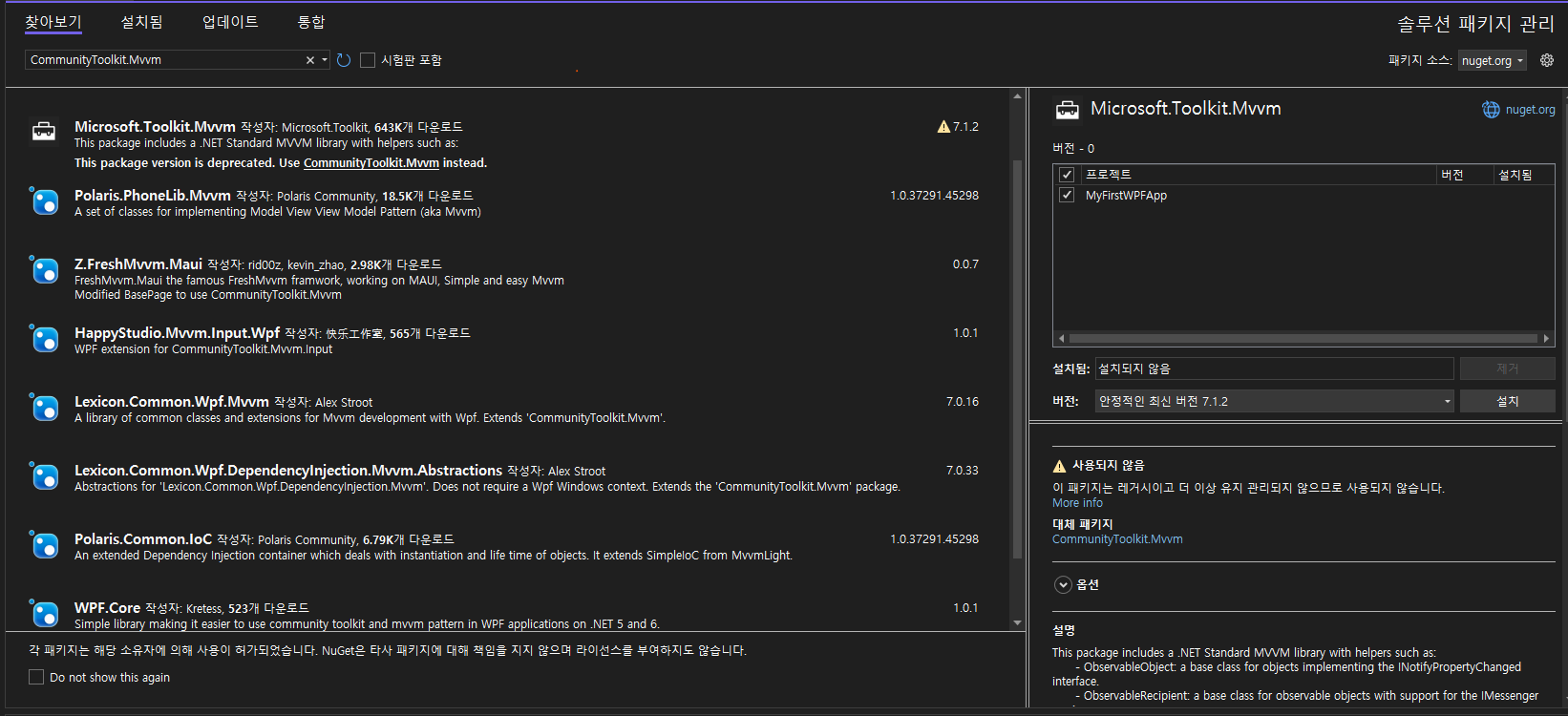Viewport: 1568px width, 716px height.
Task: Open the nuget.org link in detail header
Action: (x=1530, y=110)
